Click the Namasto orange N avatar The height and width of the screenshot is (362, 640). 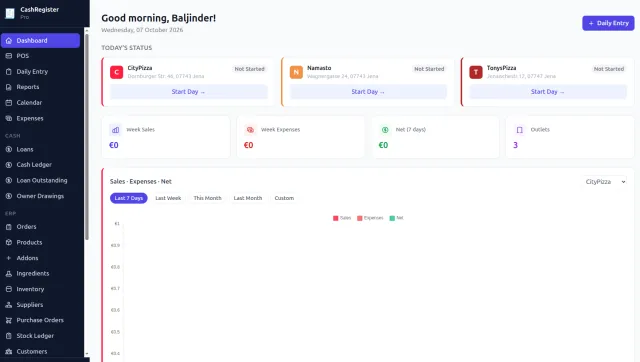296,72
